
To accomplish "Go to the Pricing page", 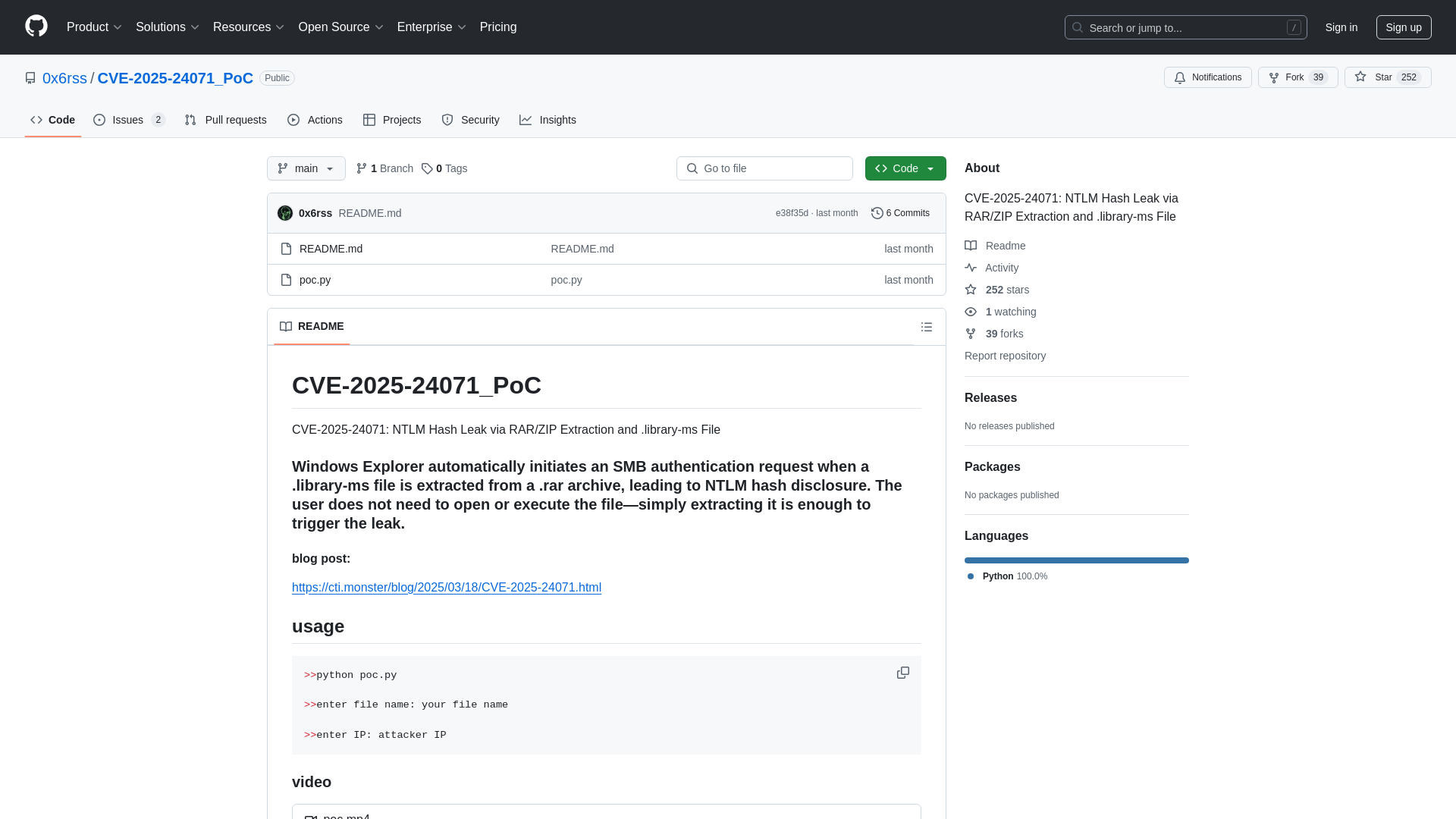I will [498, 27].
